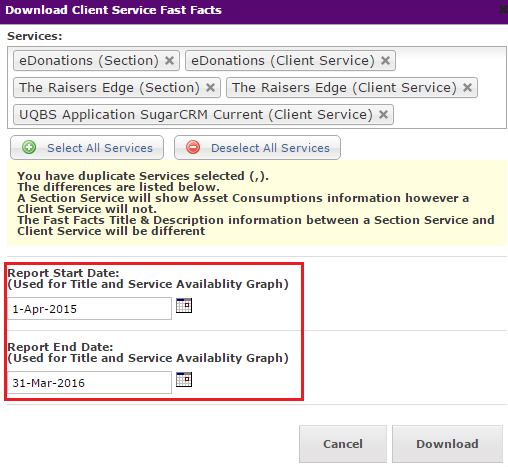Focus the Report Start Date field
This screenshot has width=508, height=467.
(x=89, y=309)
